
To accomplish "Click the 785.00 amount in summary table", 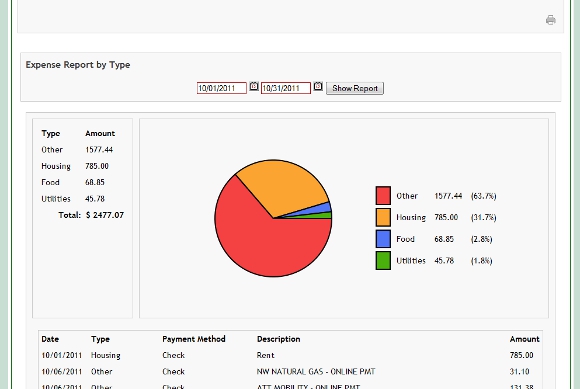I will point(97,166).
